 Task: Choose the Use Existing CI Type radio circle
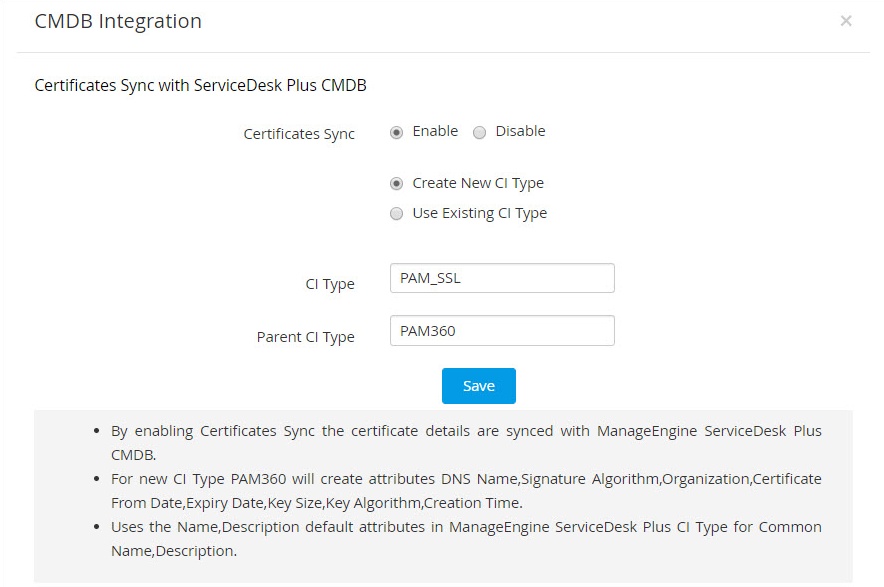click(397, 214)
